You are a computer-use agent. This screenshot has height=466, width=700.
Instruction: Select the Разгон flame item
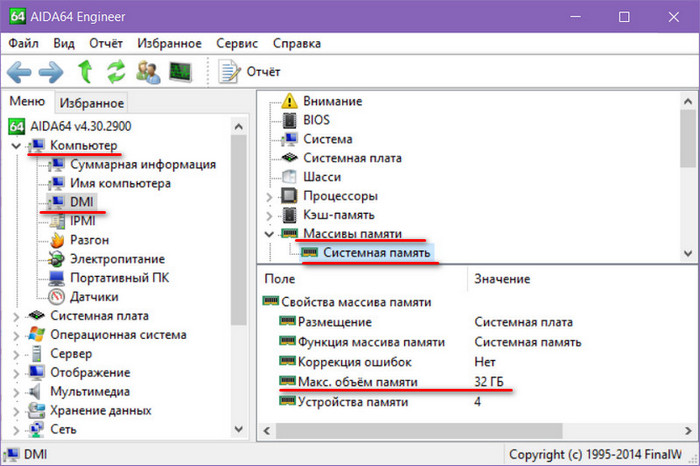[x=89, y=240]
